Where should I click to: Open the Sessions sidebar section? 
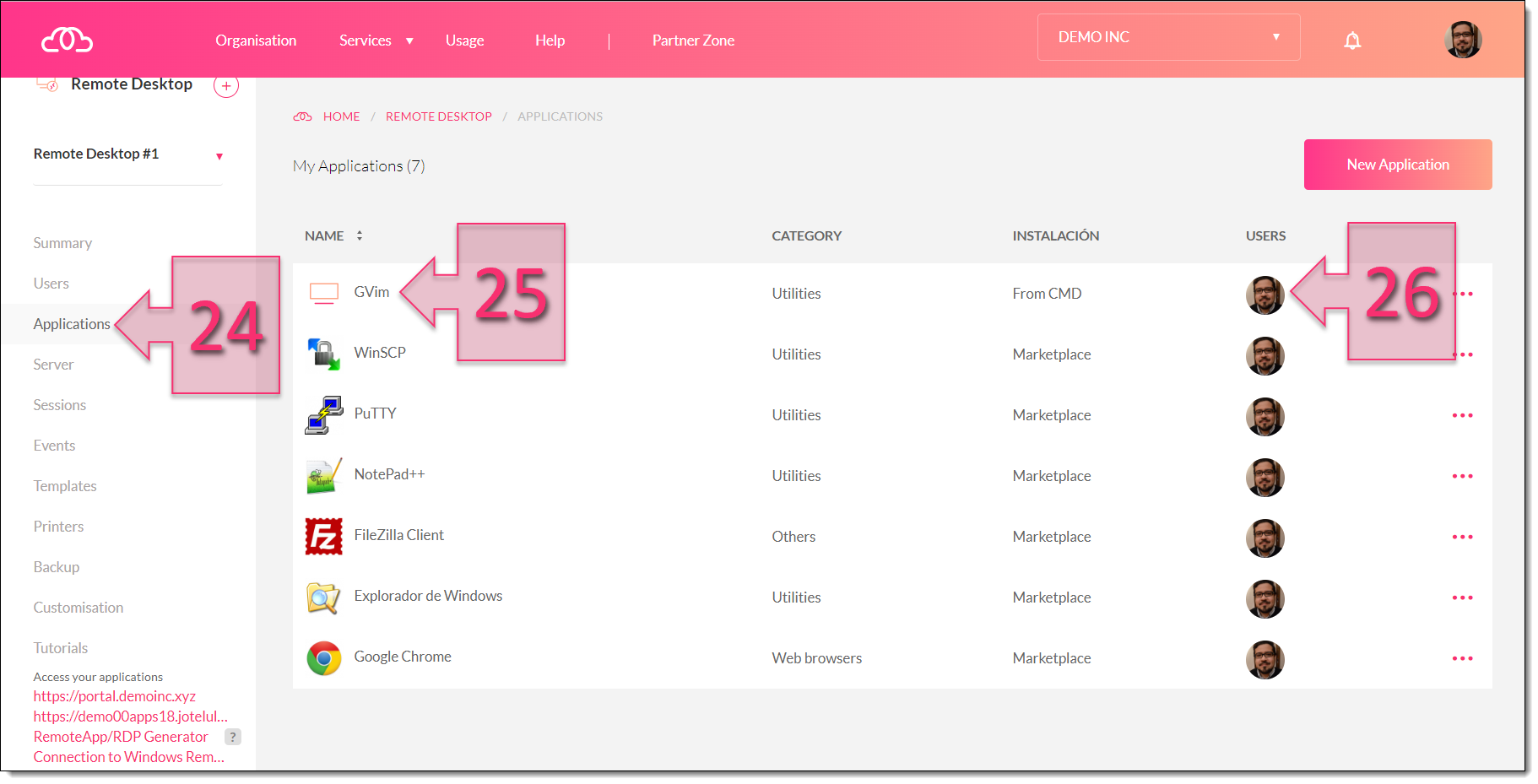coord(60,405)
